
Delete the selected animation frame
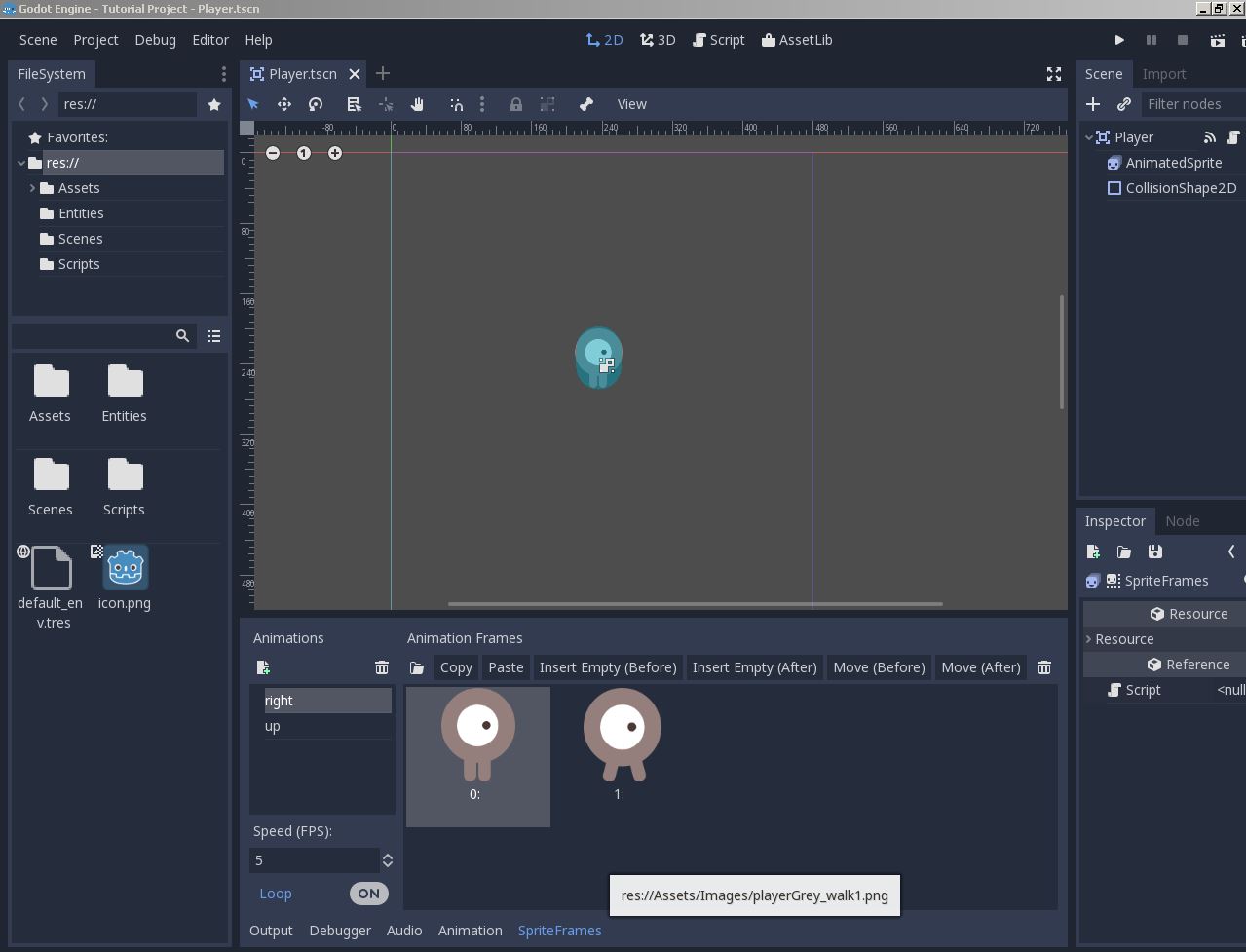pyautogui.click(x=1044, y=667)
